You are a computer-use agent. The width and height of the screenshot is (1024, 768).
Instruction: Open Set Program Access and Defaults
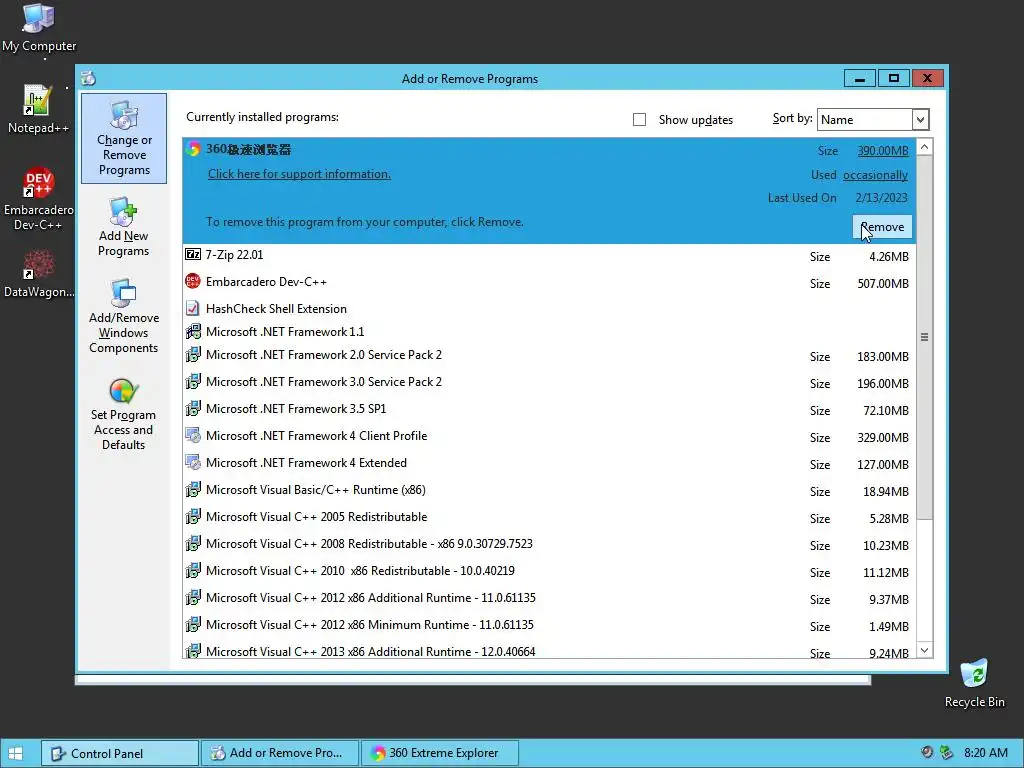pos(123,414)
